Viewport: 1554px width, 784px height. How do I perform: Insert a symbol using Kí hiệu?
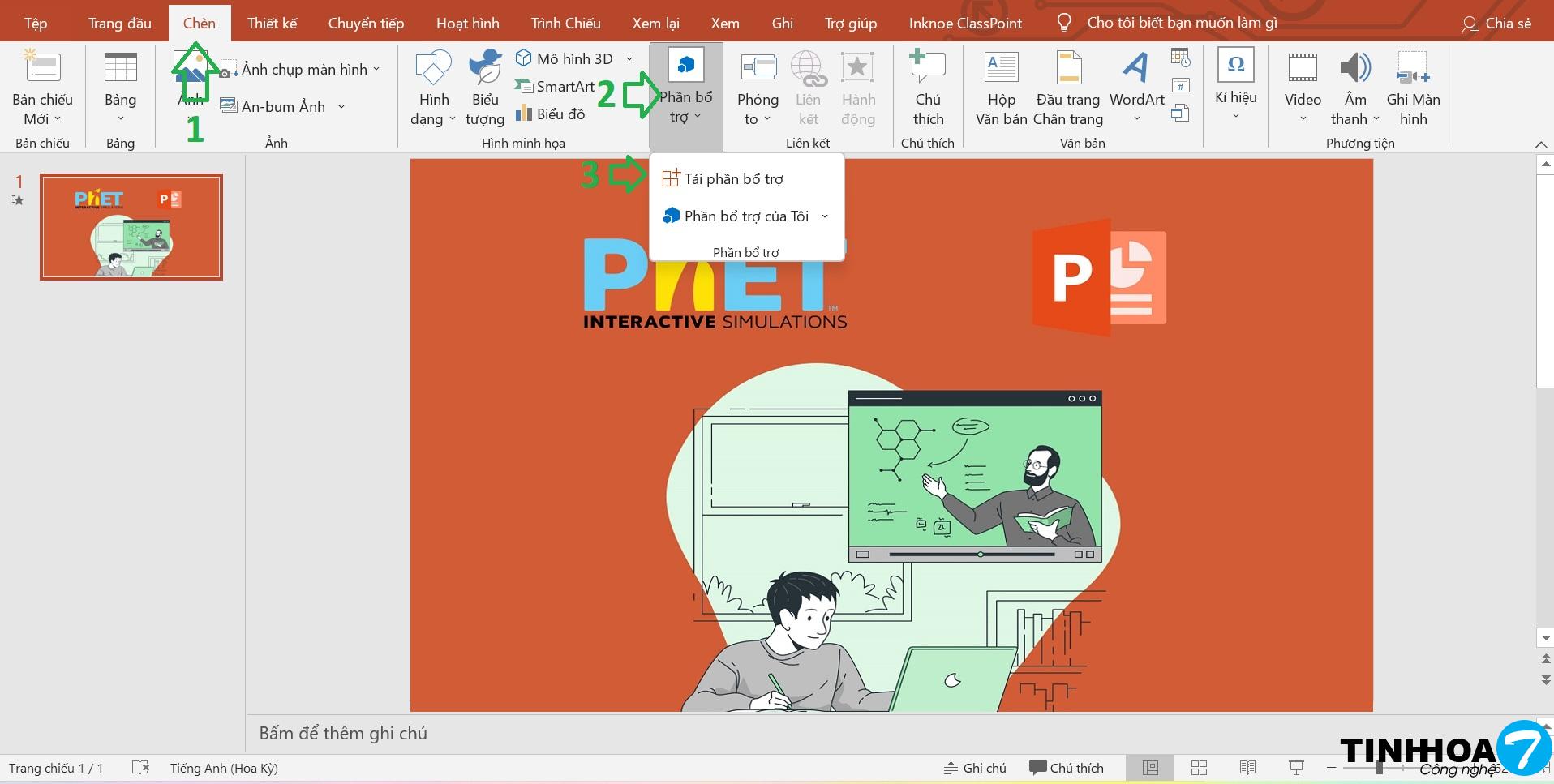click(x=1235, y=66)
